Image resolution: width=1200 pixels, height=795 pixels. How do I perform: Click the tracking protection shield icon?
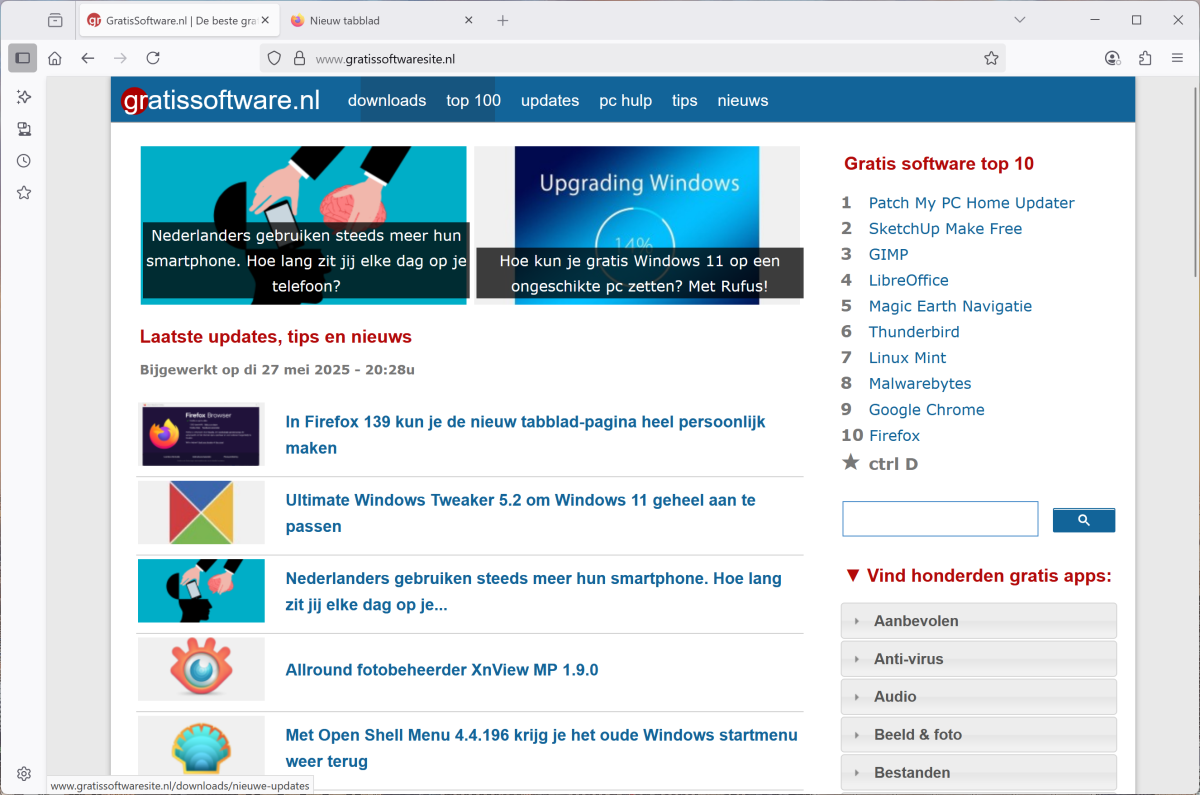275,58
